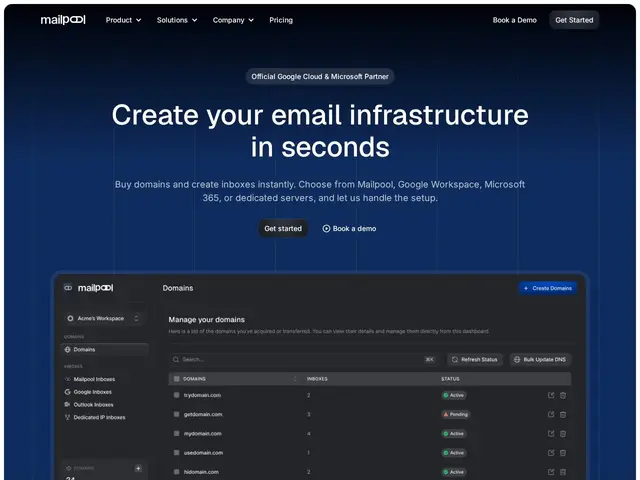Select Domains in the sidebar
640x480 pixels.
(x=105, y=349)
